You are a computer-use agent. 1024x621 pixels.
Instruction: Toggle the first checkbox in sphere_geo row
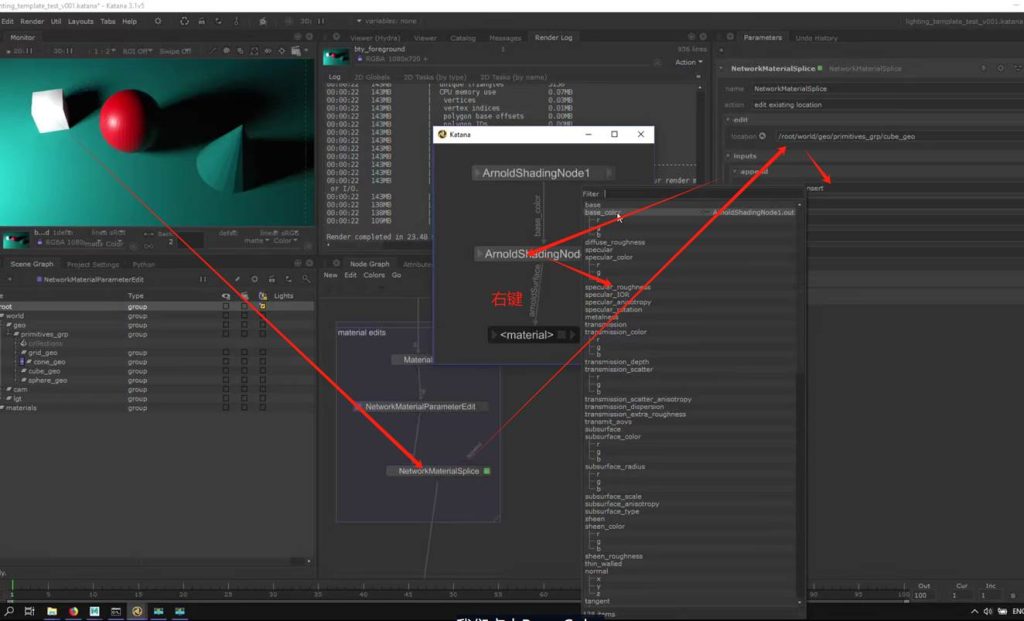[225, 380]
